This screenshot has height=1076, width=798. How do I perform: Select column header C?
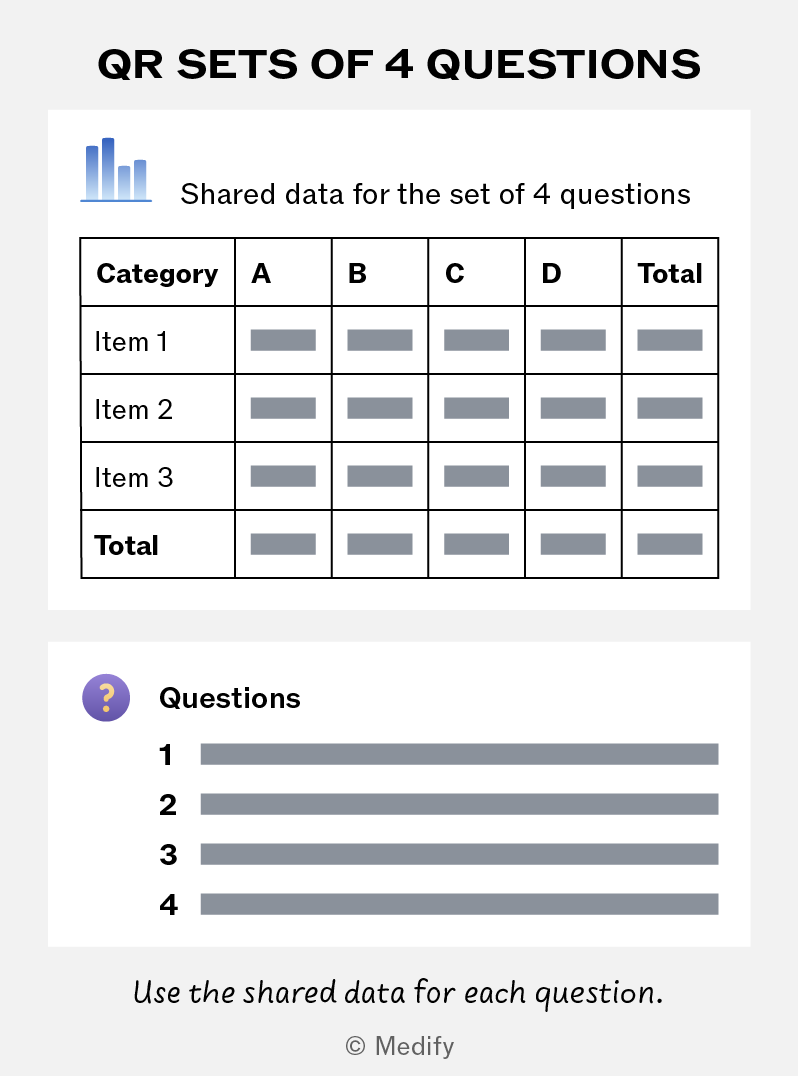click(x=454, y=273)
